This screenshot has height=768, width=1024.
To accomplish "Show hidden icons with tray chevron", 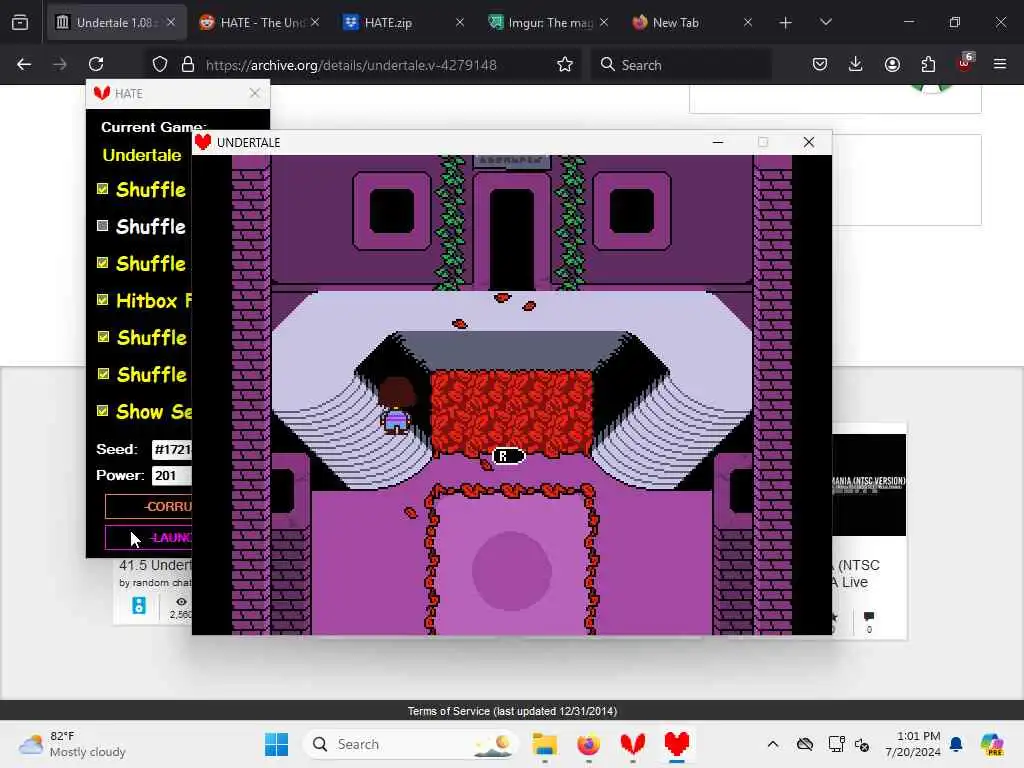I will pos(773,744).
